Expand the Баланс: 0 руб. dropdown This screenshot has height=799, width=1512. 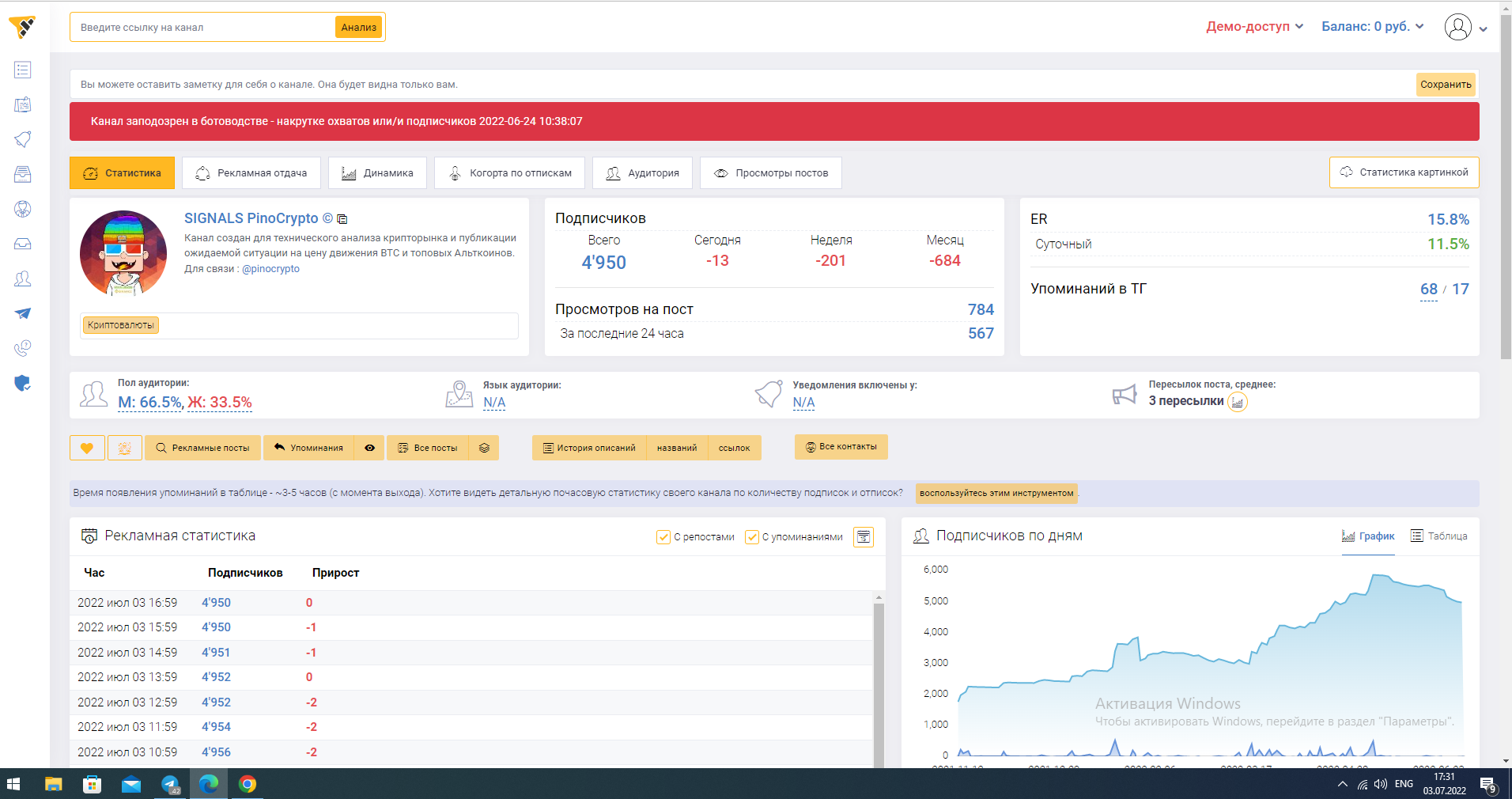coord(1372,27)
